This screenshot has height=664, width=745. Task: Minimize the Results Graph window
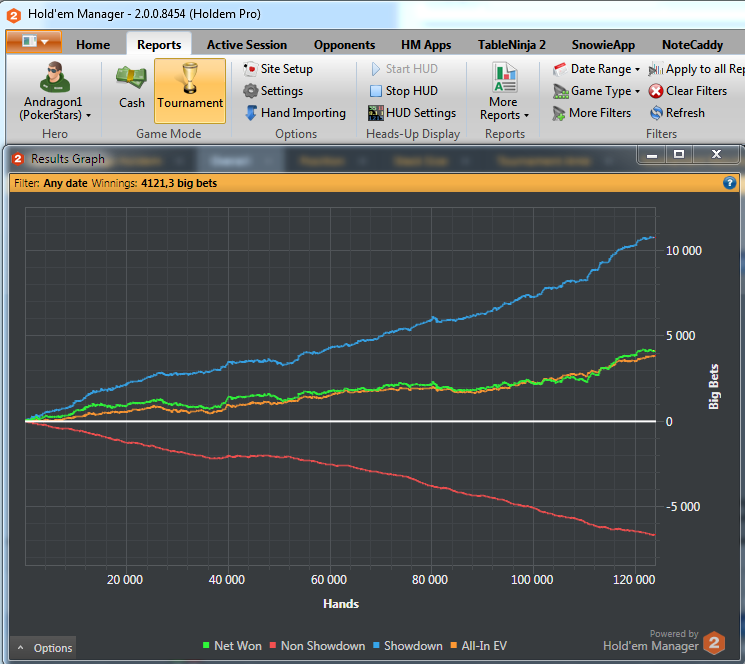(652, 154)
